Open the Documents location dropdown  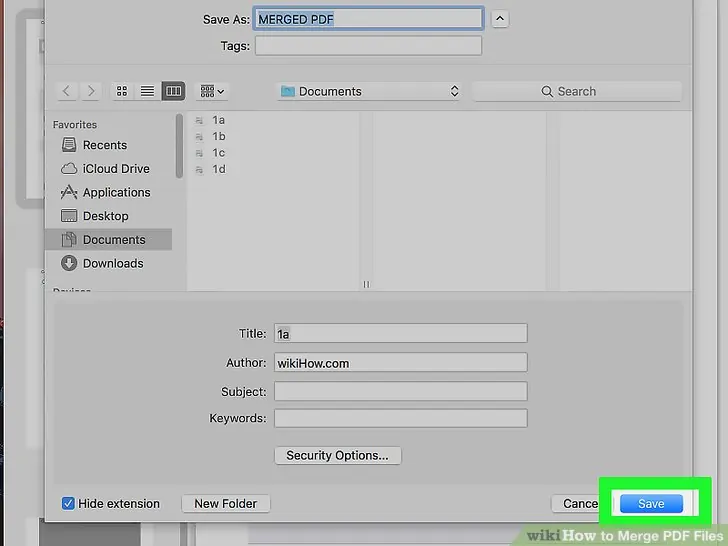369,91
